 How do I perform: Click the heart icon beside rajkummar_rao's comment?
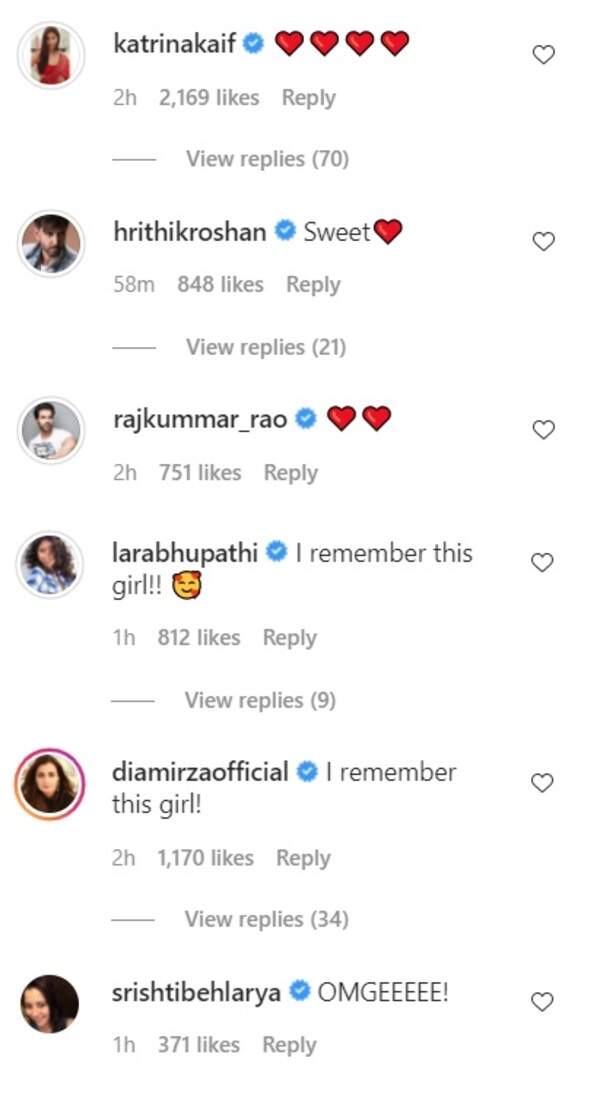(x=543, y=429)
